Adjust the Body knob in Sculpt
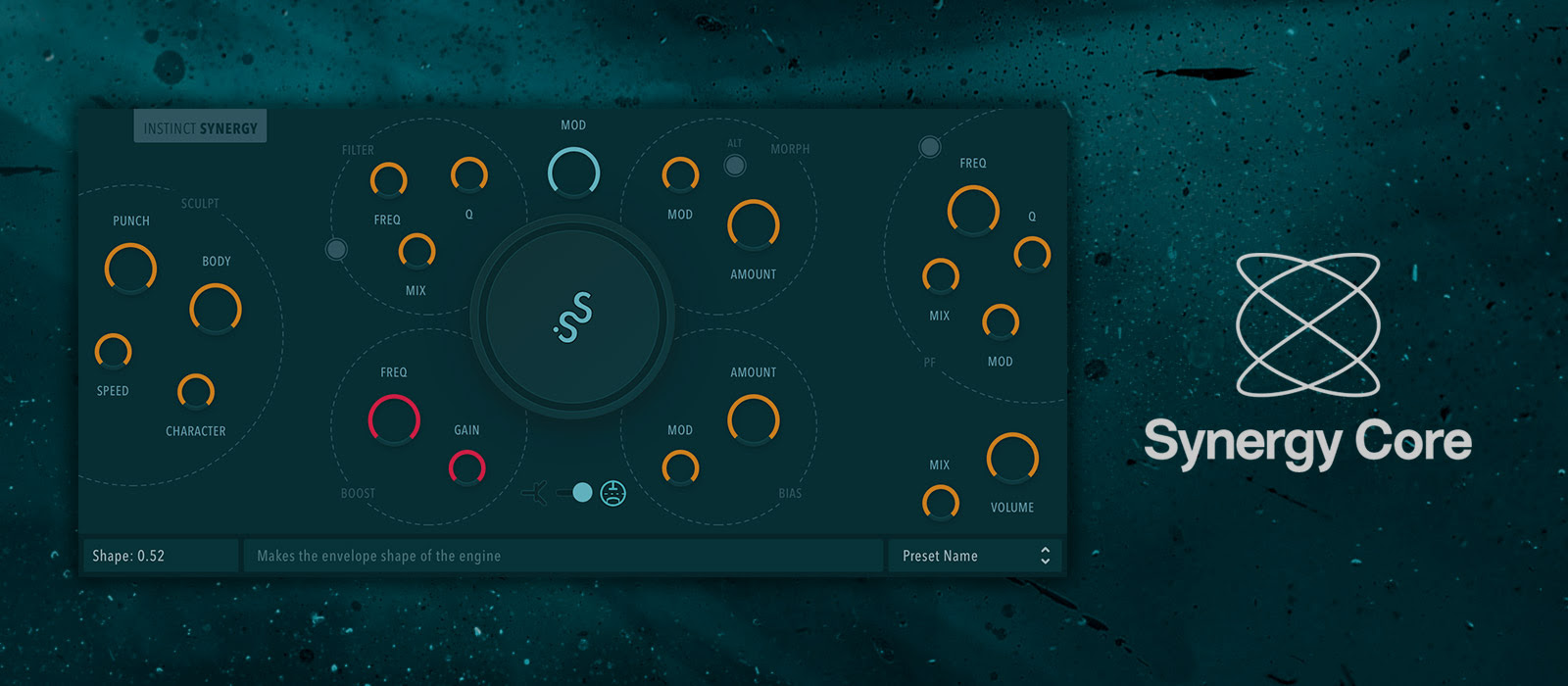This screenshot has width=1568, height=686. pos(216,309)
